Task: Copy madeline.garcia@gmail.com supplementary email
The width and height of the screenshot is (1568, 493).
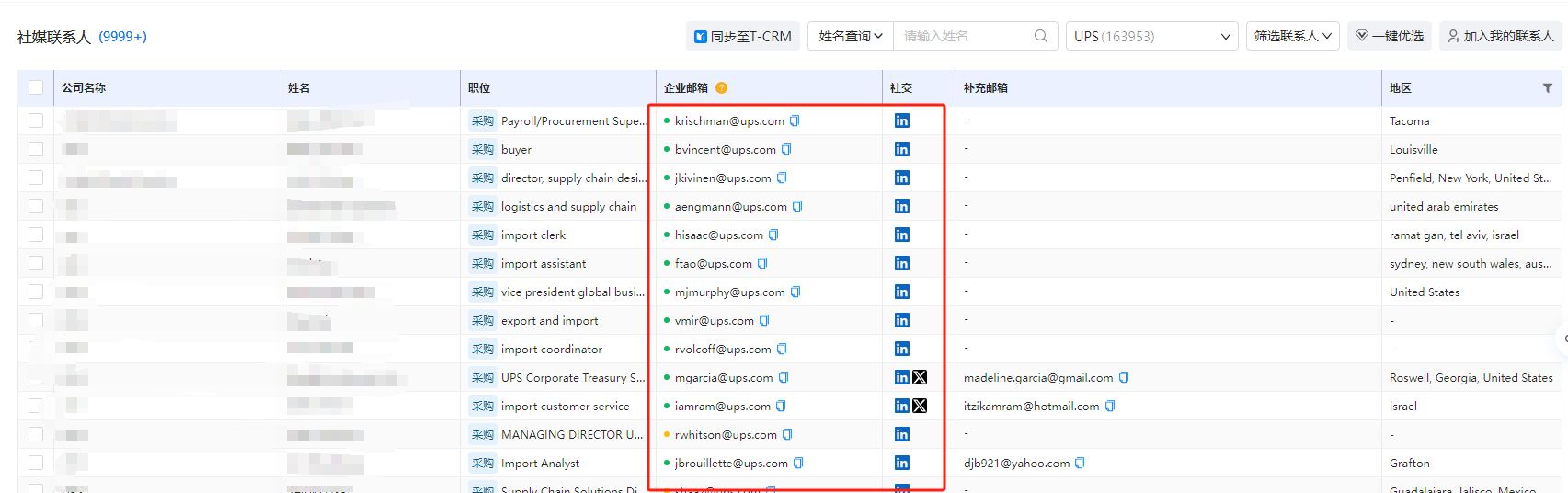Action: 1124,377
